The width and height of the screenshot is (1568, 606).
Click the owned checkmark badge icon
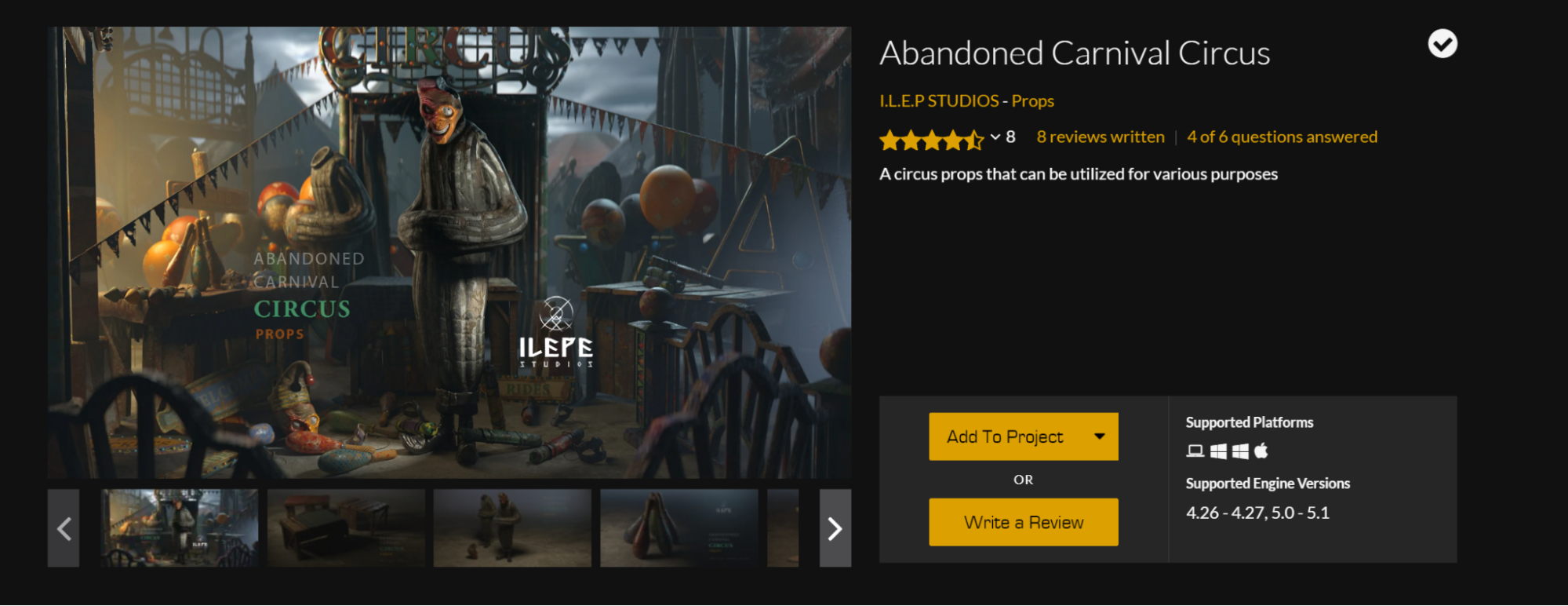(x=1442, y=44)
